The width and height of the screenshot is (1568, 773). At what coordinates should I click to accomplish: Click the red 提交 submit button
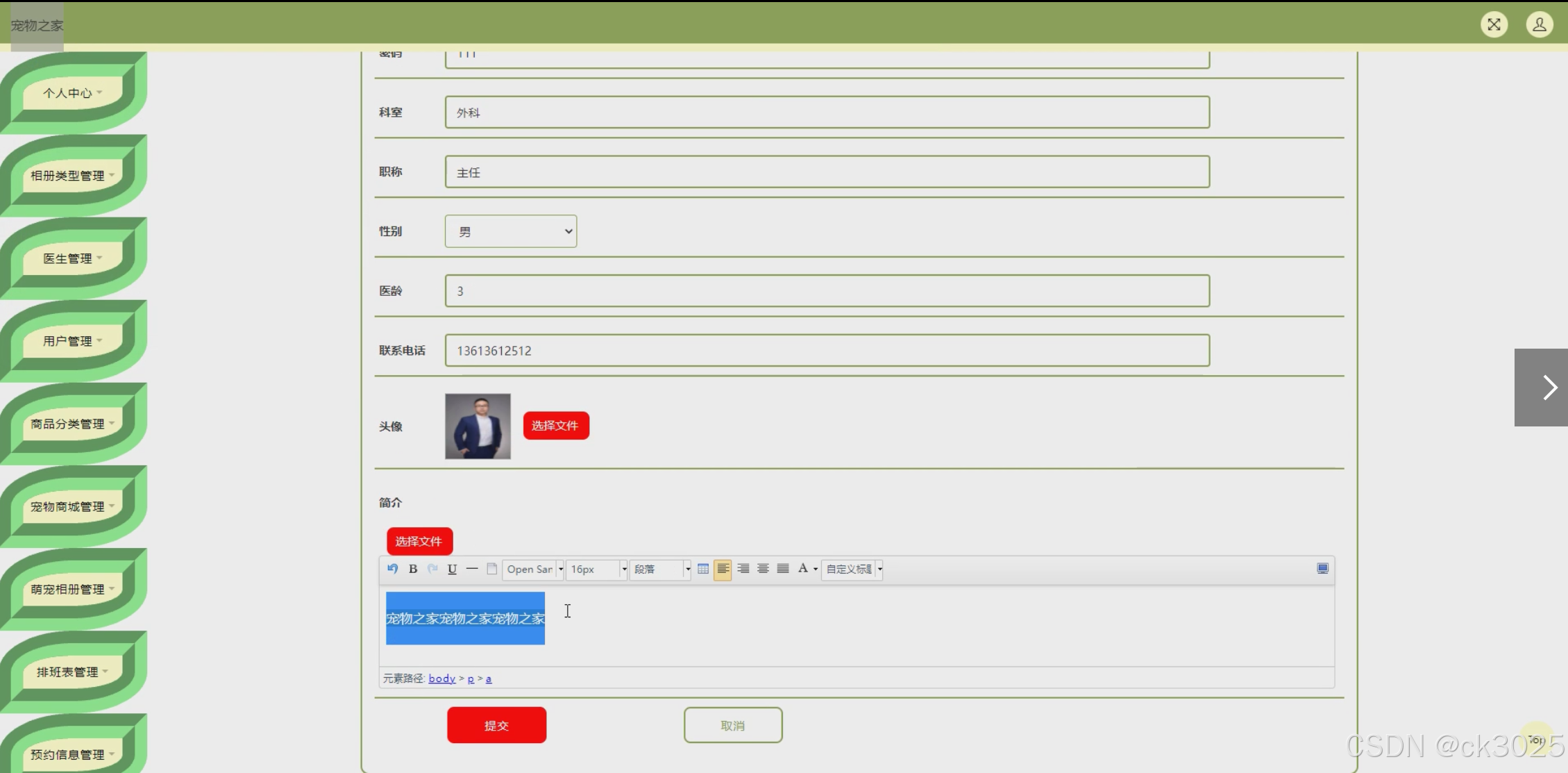pyautogui.click(x=496, y=725)
